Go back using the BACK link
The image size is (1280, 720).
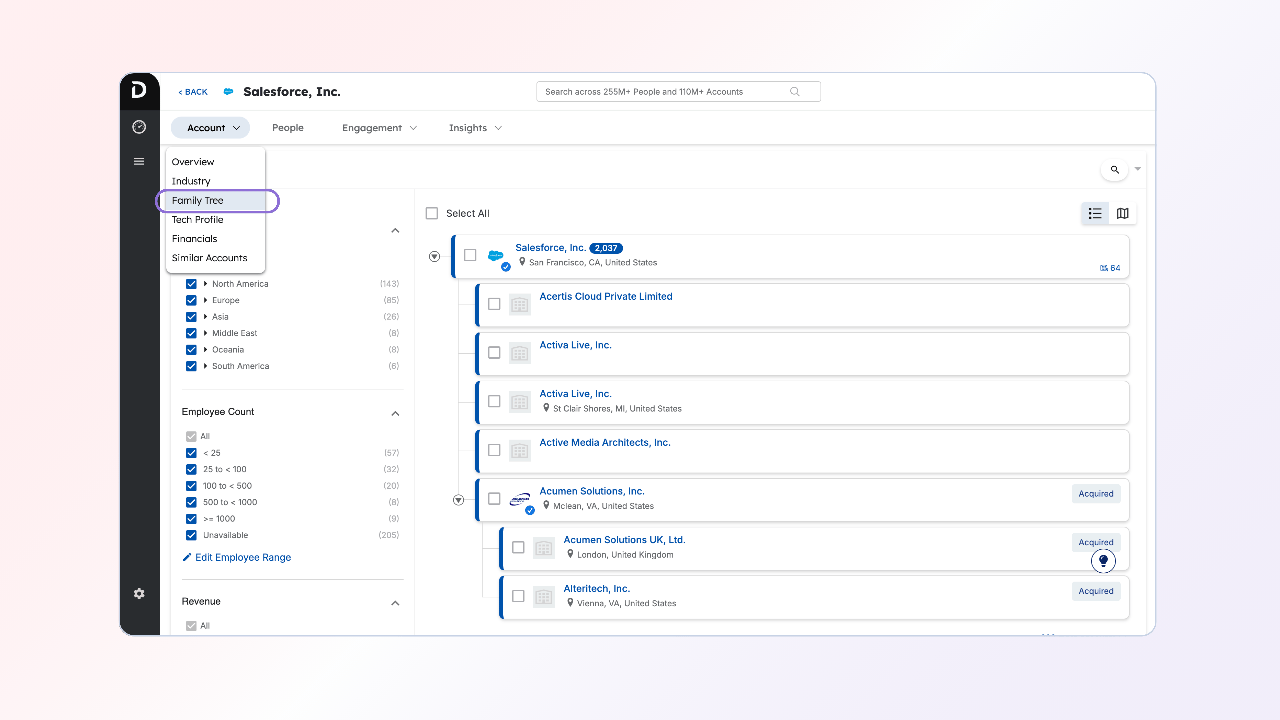tap(193, 92)
